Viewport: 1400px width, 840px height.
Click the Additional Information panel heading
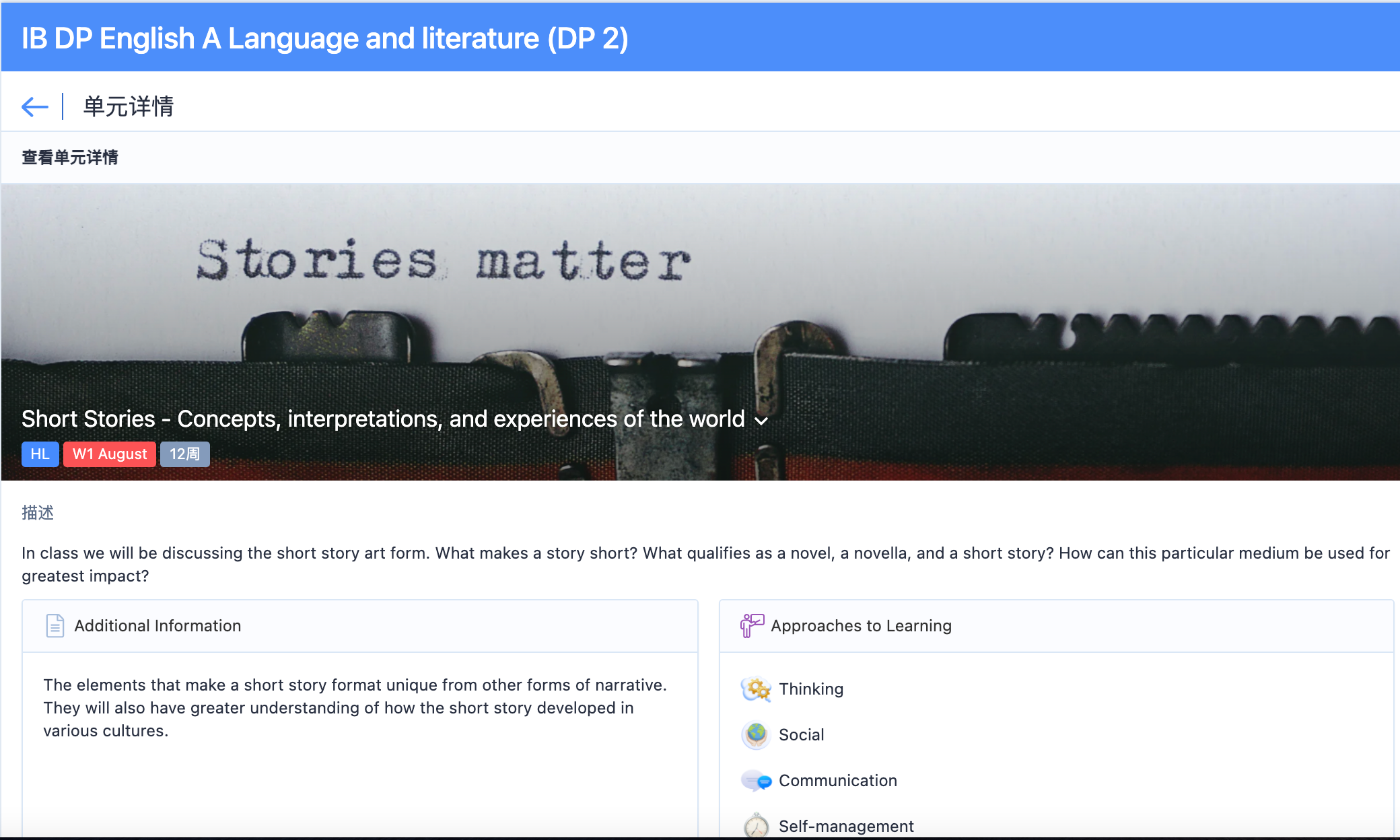coord(157,626)
